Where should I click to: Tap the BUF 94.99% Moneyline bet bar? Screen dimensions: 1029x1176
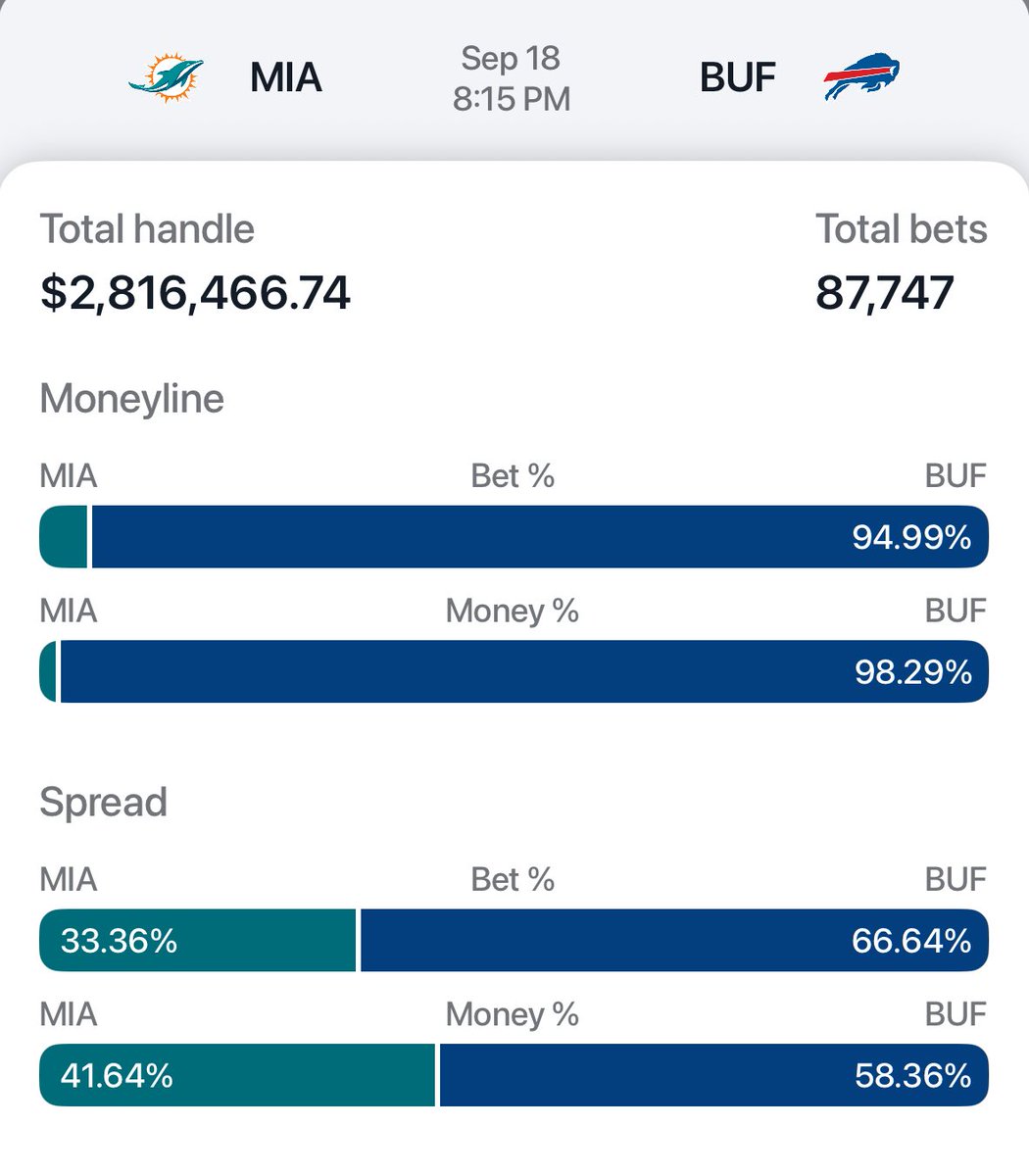tap(540, 537)
